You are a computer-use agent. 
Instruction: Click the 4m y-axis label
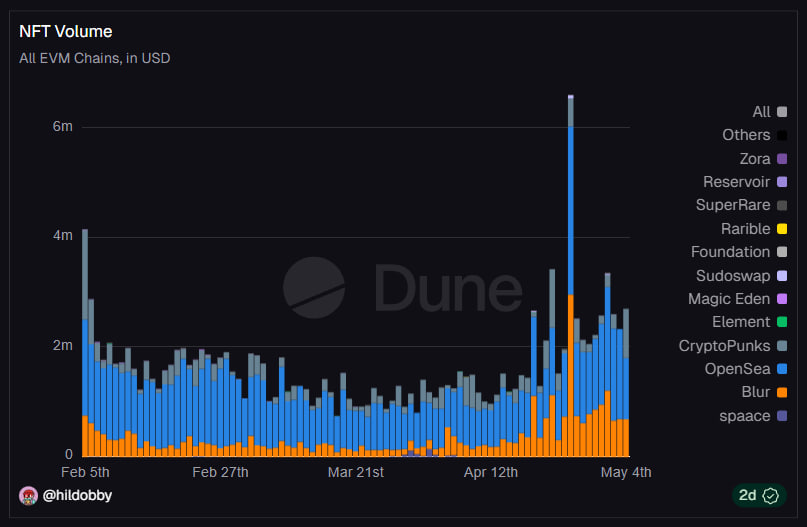point(62,235)
